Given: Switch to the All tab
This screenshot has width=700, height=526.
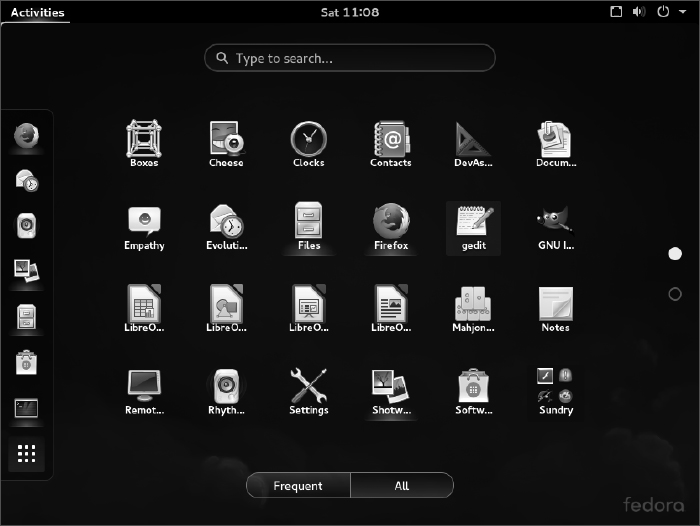Looking at the screenshot, I should pyautogui.click(x=402, y=485).
